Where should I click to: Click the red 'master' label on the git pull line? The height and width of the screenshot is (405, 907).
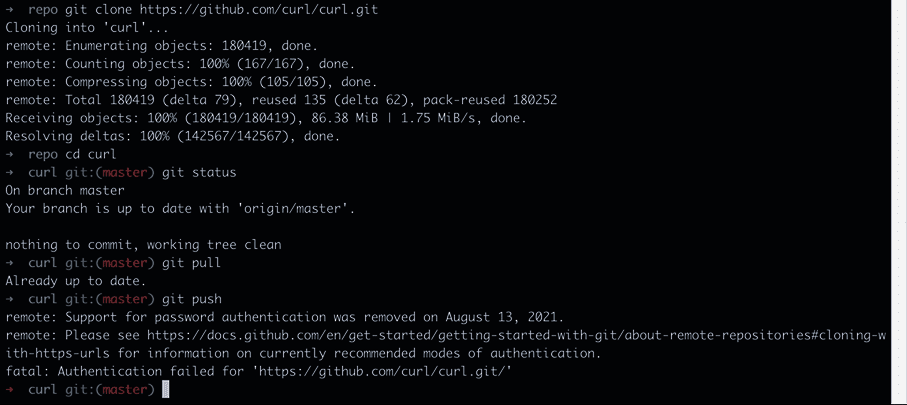coord(124,263)
